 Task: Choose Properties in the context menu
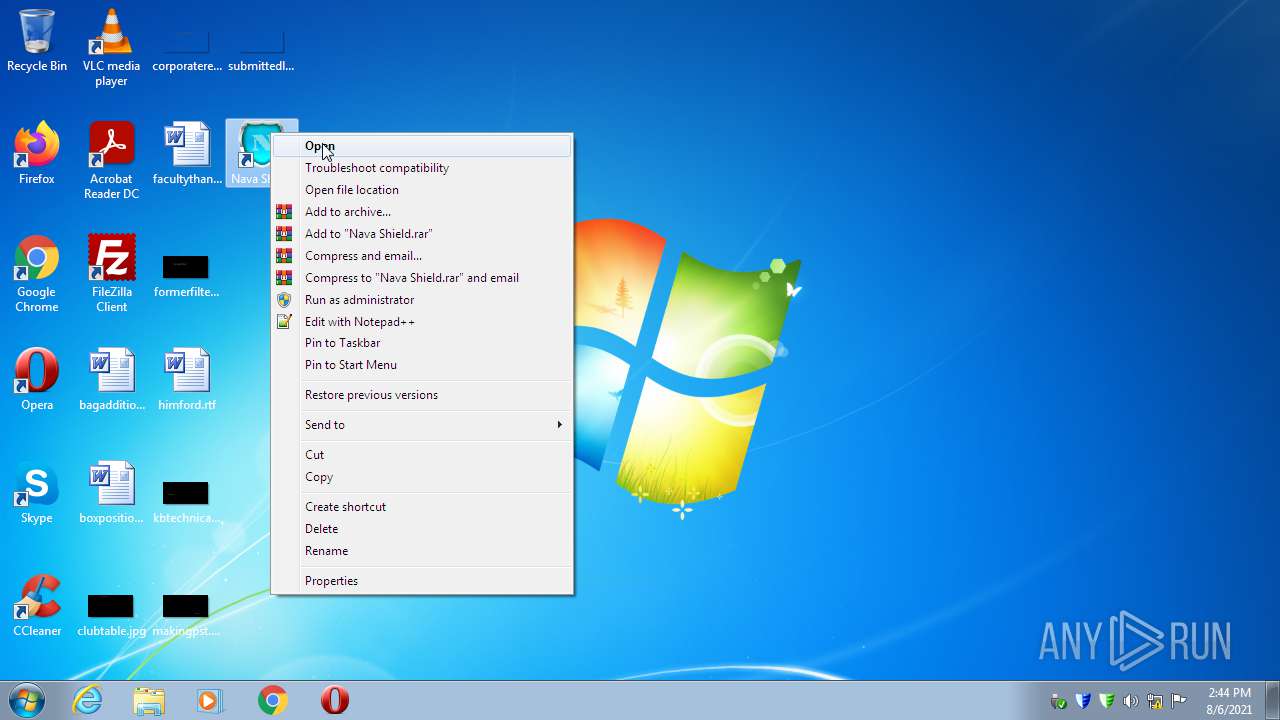[x=422, y=581]
